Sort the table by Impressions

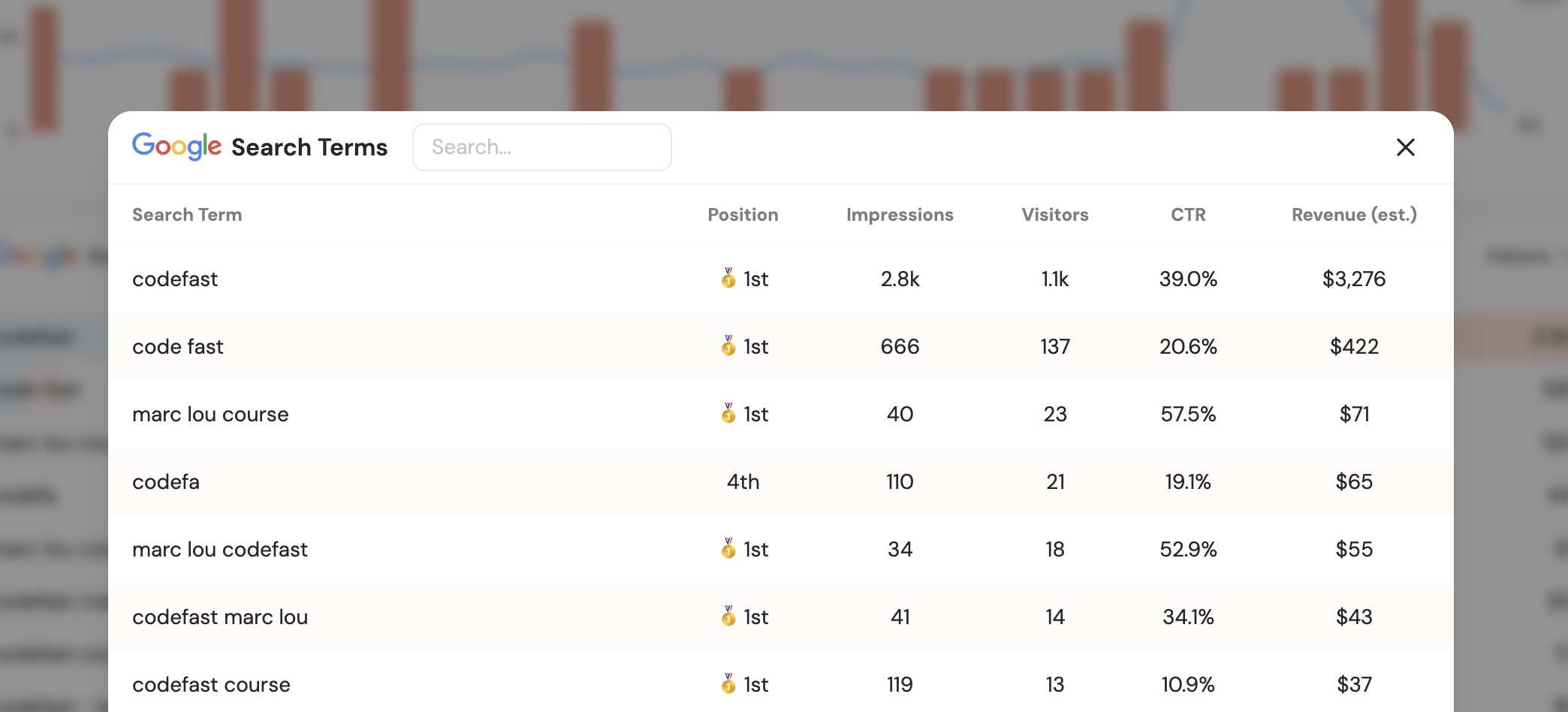[900, 215]
